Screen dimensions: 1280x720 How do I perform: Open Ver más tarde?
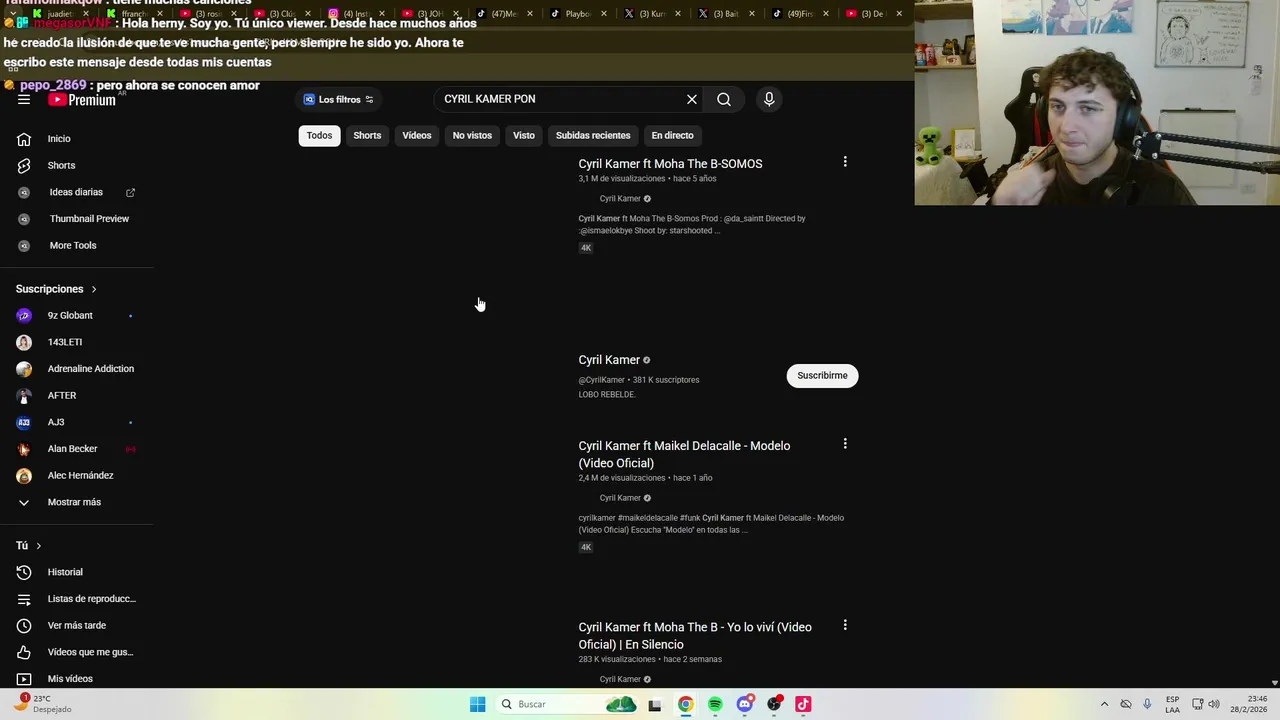[x=76, y=625]
